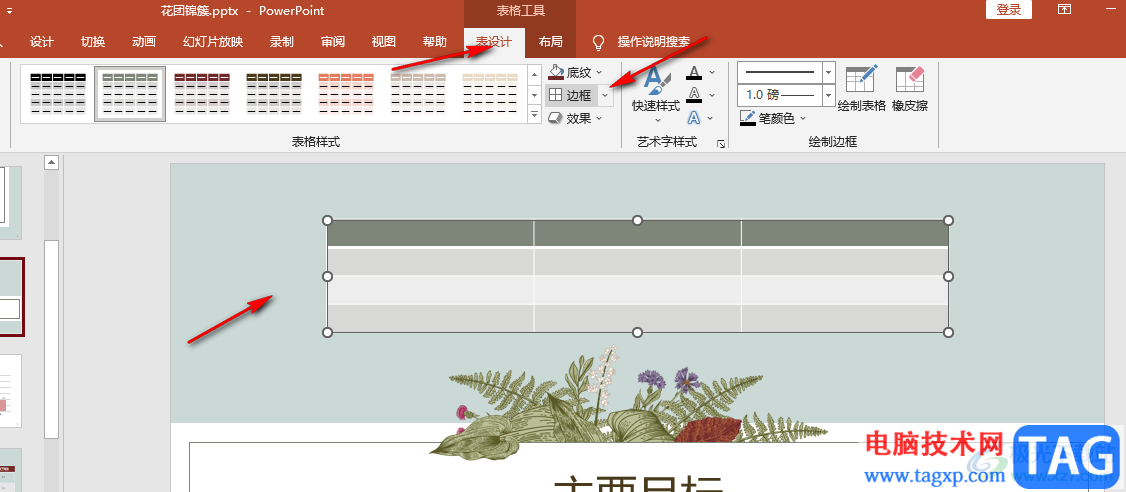This screenshot has height=492, width=1126.
Task: Click the 边框 borders grid icon
Action: tap(556, 95)
